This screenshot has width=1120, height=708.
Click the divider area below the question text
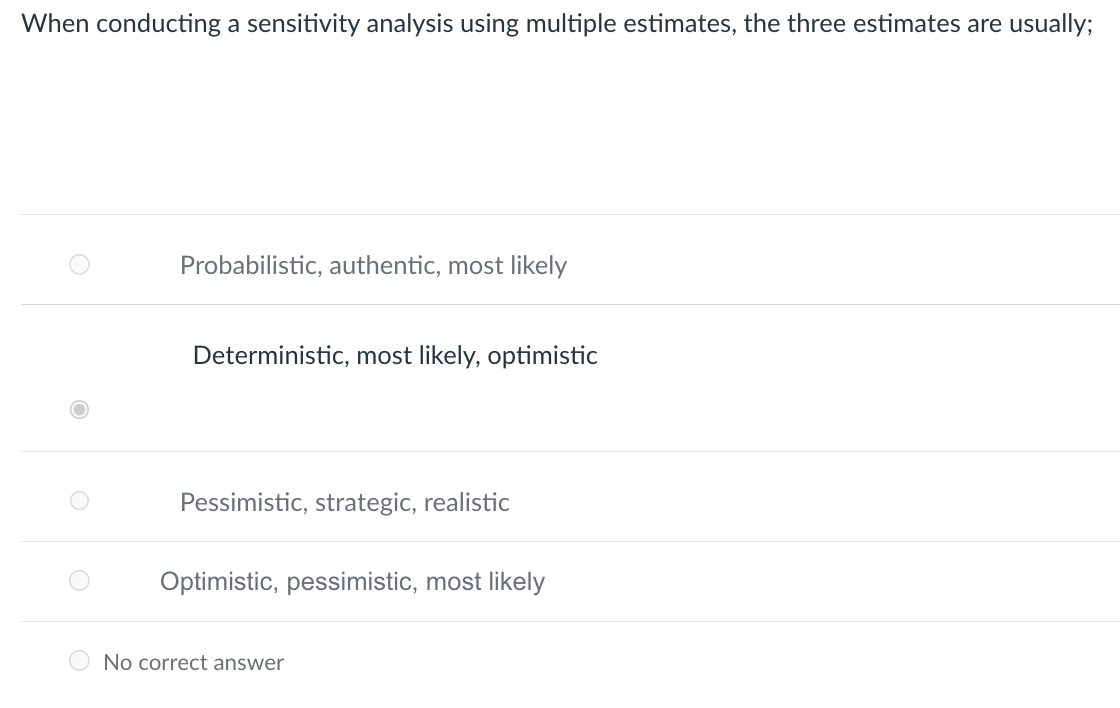pyautogui.click(x=560, y=212)
